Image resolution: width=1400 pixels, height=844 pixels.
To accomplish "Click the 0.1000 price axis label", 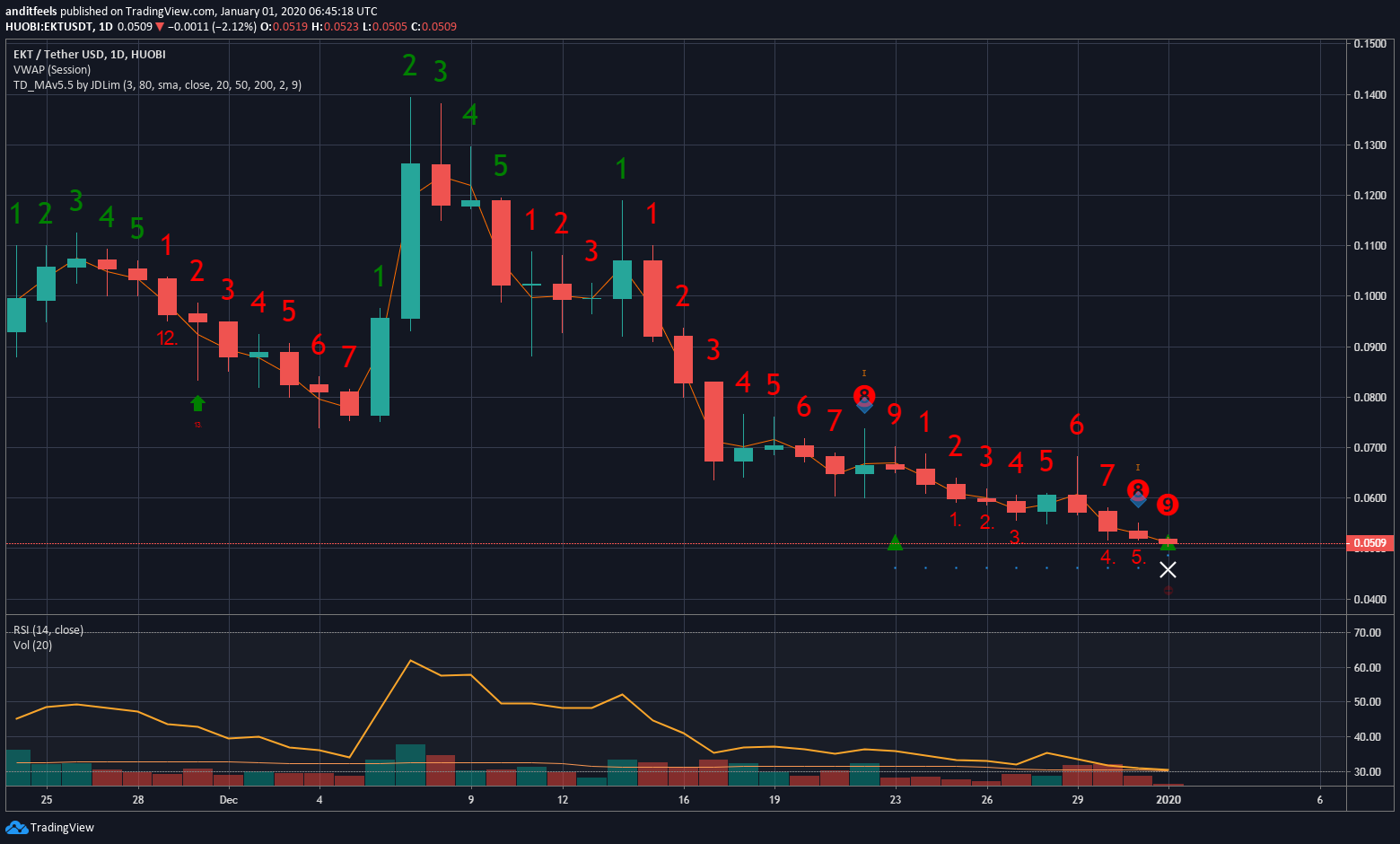I will pos(1369,296).
